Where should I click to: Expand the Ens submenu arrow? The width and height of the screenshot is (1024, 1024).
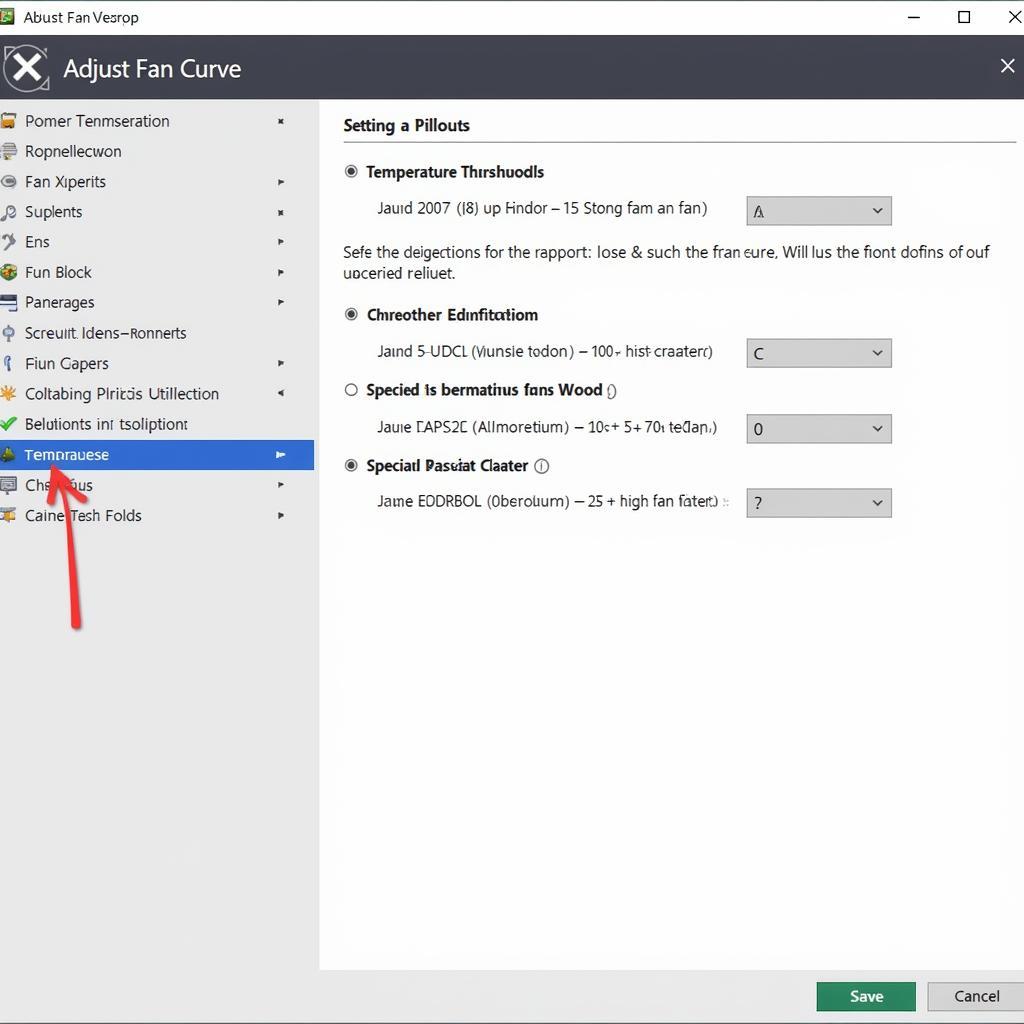(281, 242)
